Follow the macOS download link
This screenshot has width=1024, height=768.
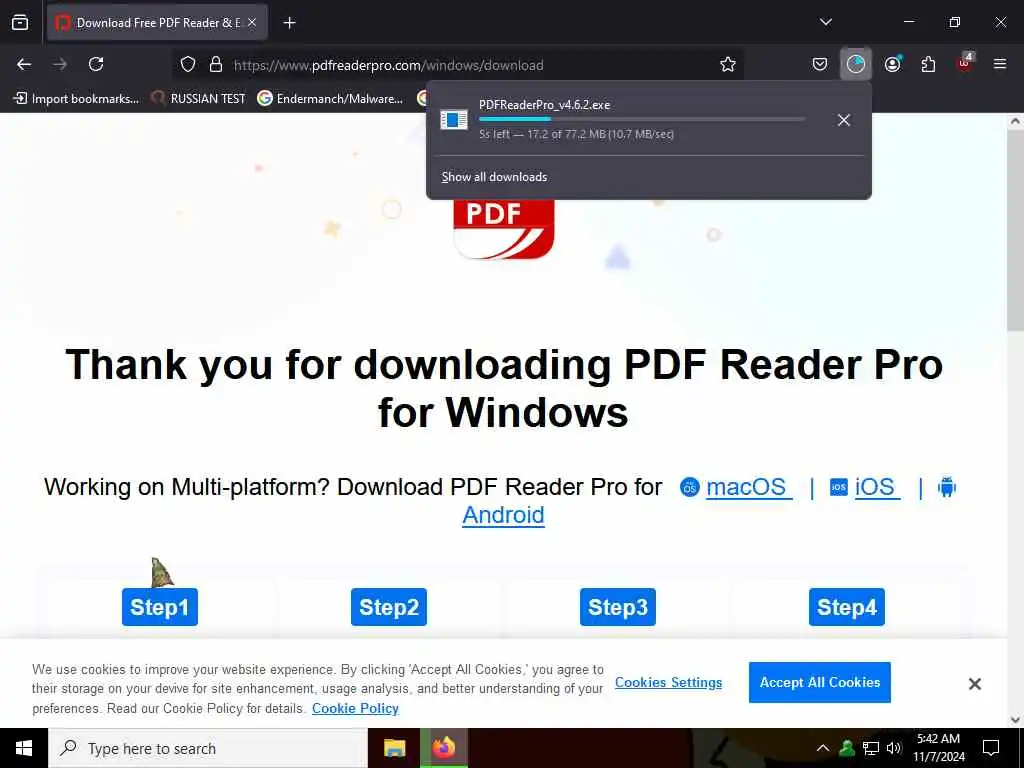[748, 487]
